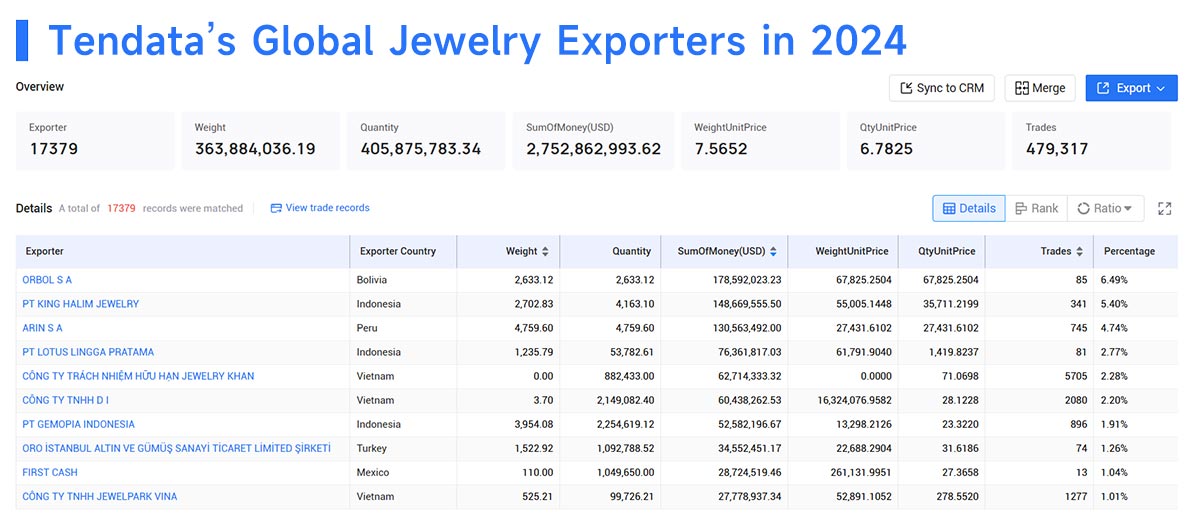Click the QtyUnitPrice 6.7825 overview card
This screenshot has width=1190, height=522.
[925, 140]
